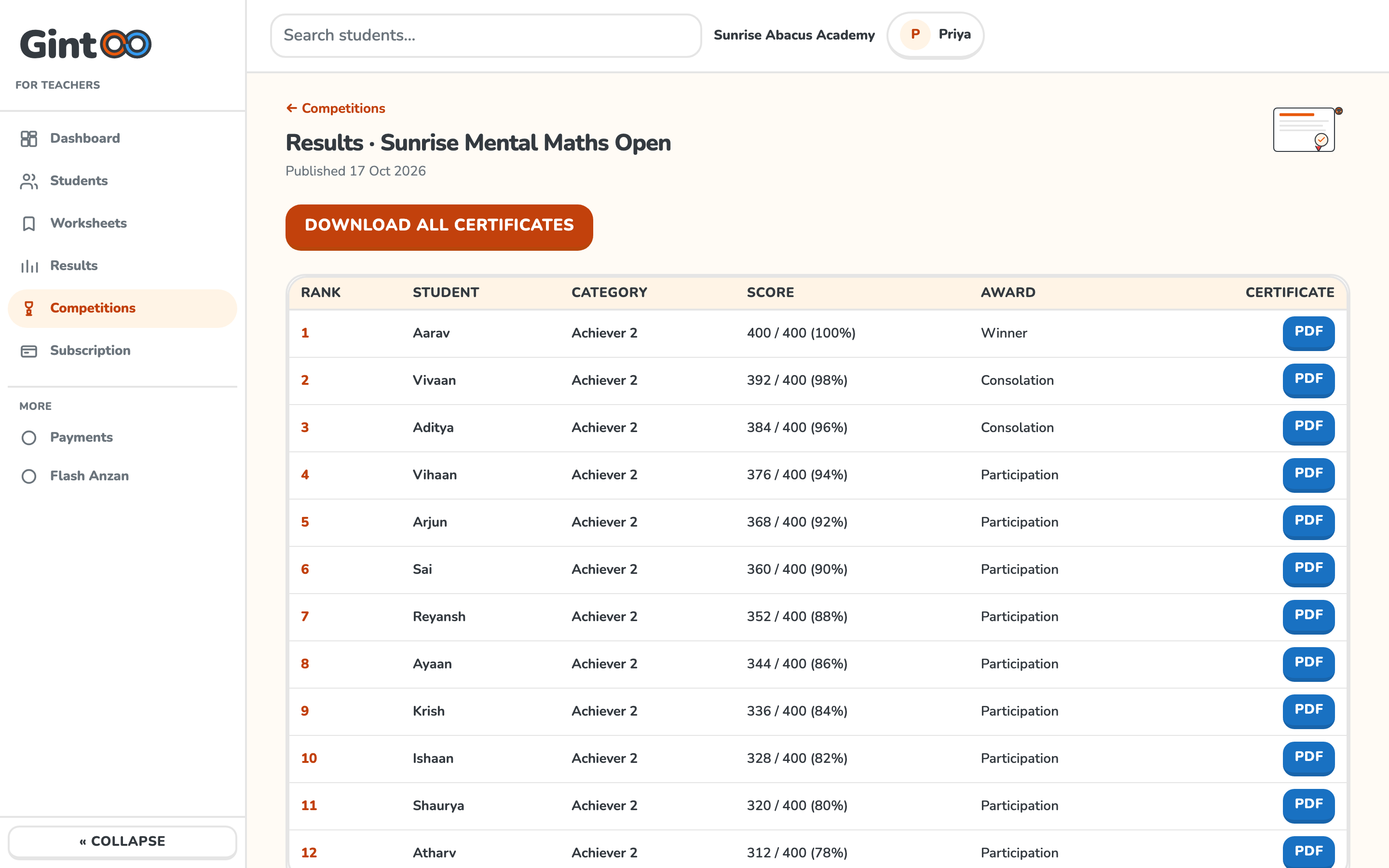
Task: Download Vivaan's PDF certificate
Action: 1308,380
